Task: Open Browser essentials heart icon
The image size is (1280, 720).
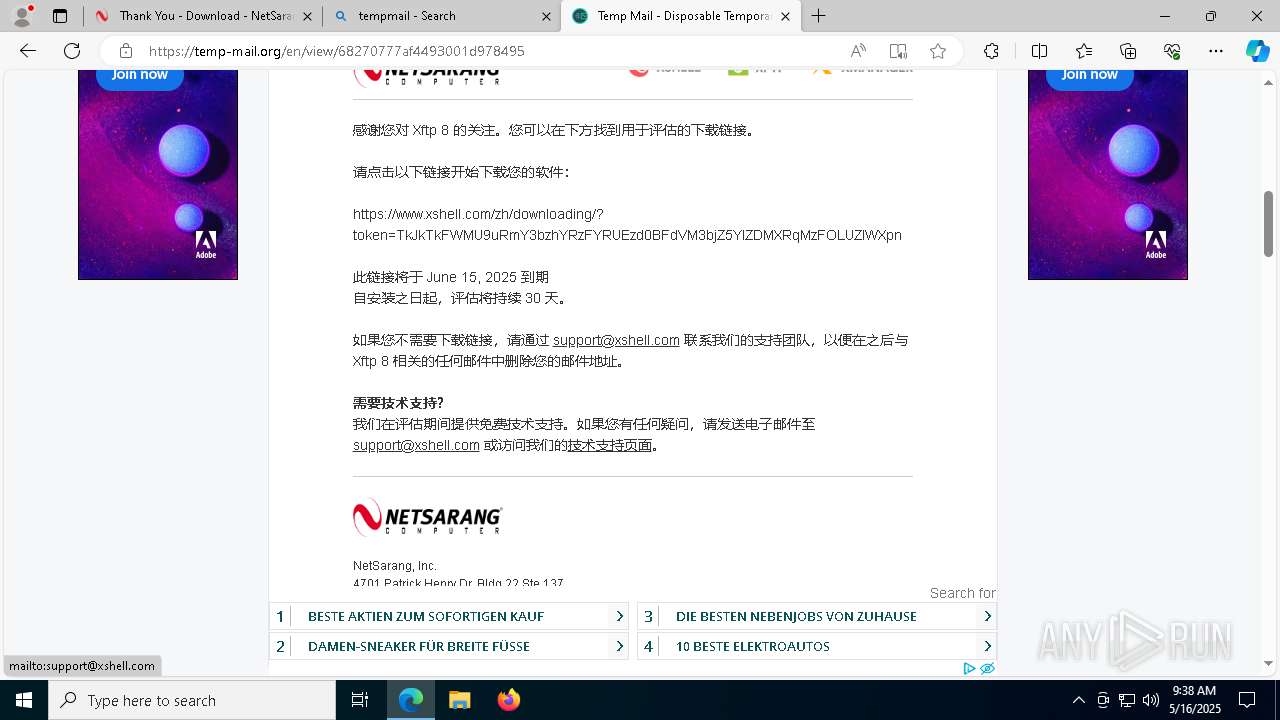Action: [1172, 51]
